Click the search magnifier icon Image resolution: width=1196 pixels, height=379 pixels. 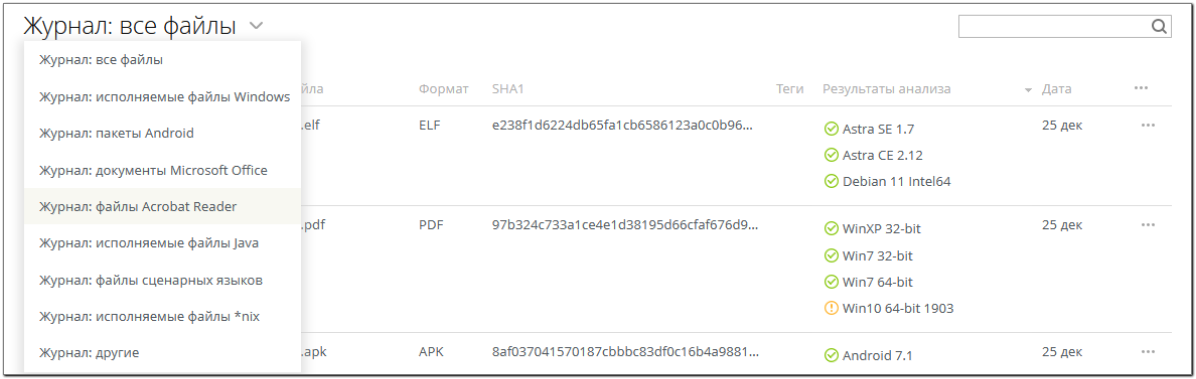(x=1159, y=27)
